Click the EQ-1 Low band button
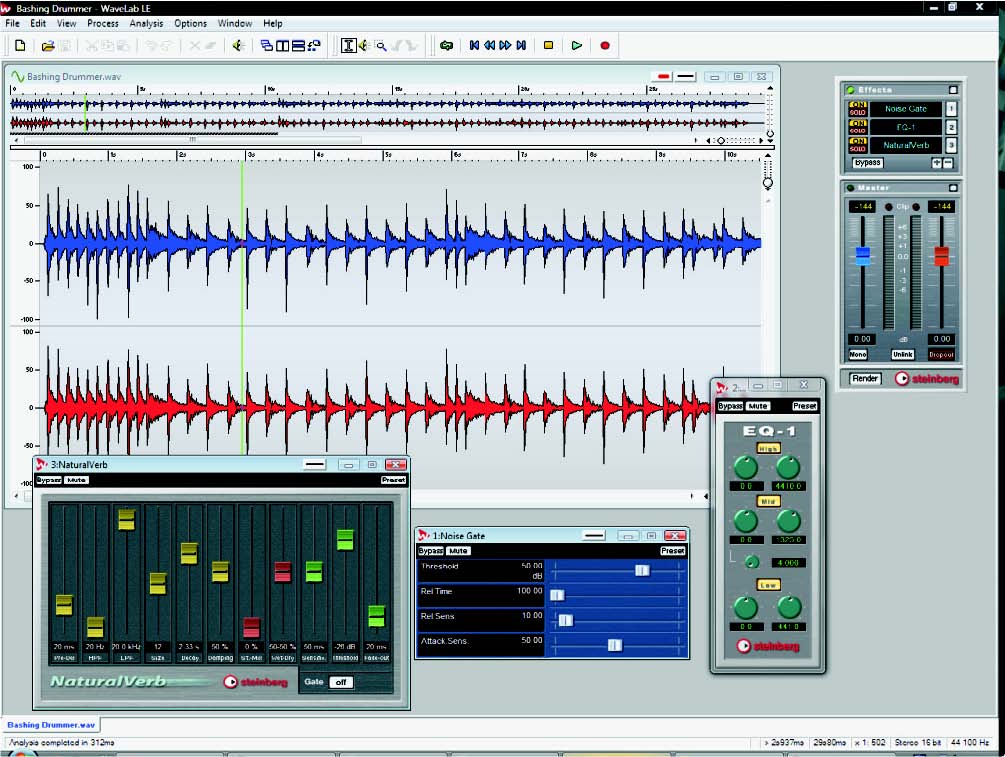The height and width of the screenshot is (757, 1005). [x=768, y=585]
